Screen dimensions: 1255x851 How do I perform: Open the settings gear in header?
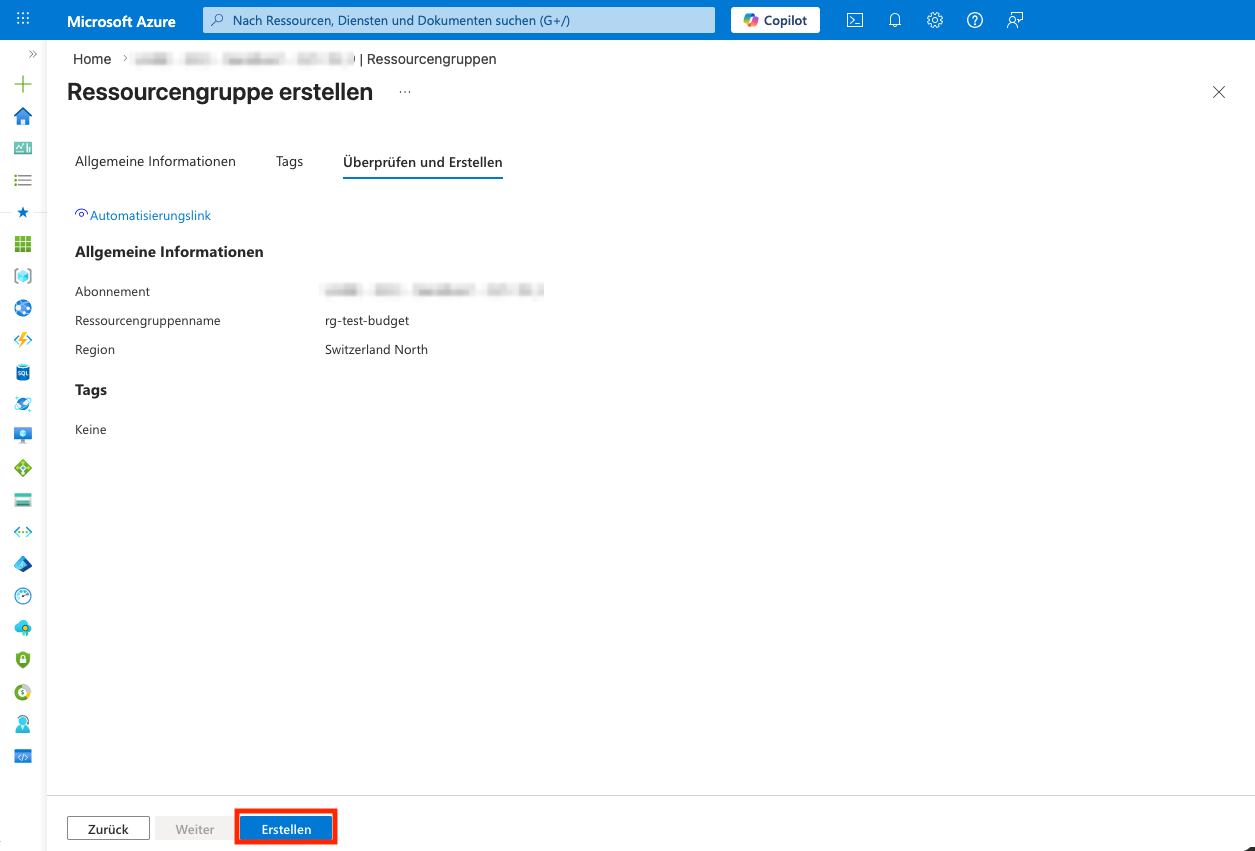tap(935, 20)
